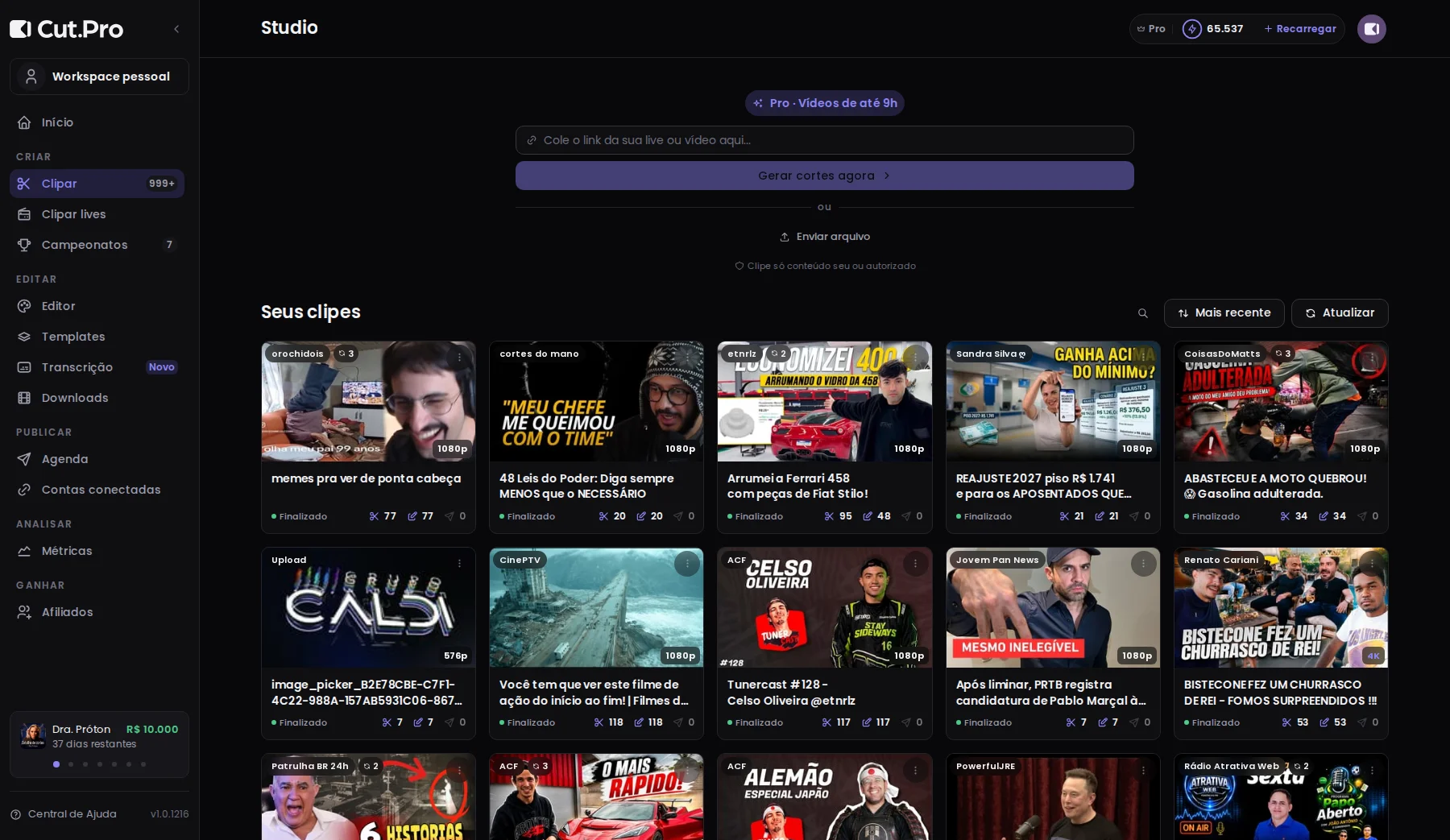This screenshot has height=840, width=1450.
Task: Click the Métricas chart icon
Action: point(24,551)
